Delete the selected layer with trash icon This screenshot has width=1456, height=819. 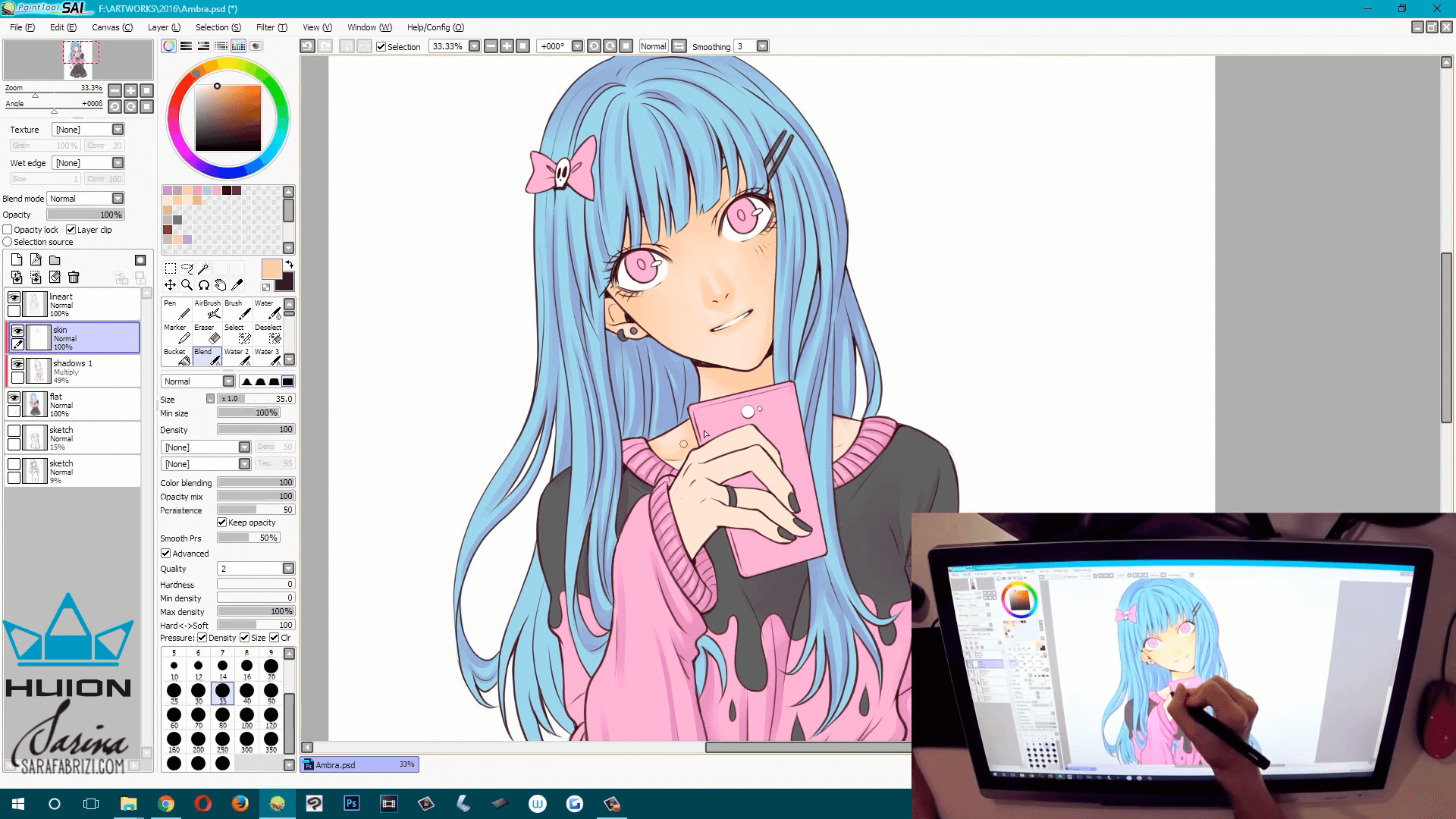(x=74, y=278)
